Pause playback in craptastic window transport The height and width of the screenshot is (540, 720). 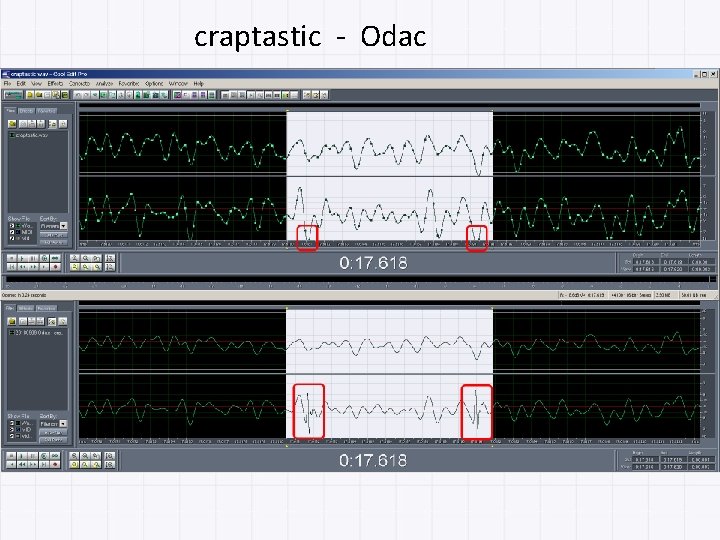(x=33, y=258)
